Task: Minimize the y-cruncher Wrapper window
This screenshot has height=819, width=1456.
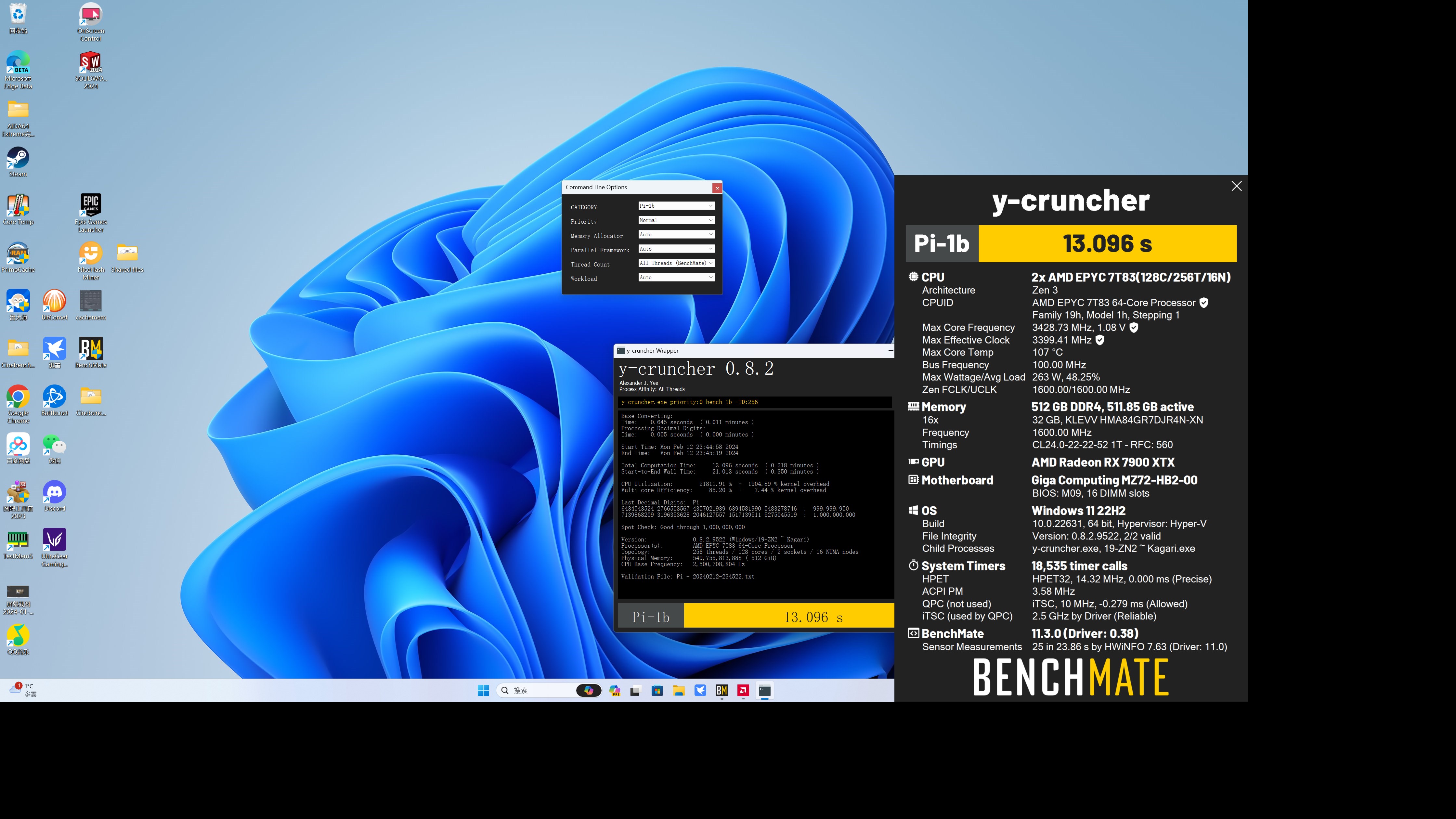Action: tap(890, 350)
